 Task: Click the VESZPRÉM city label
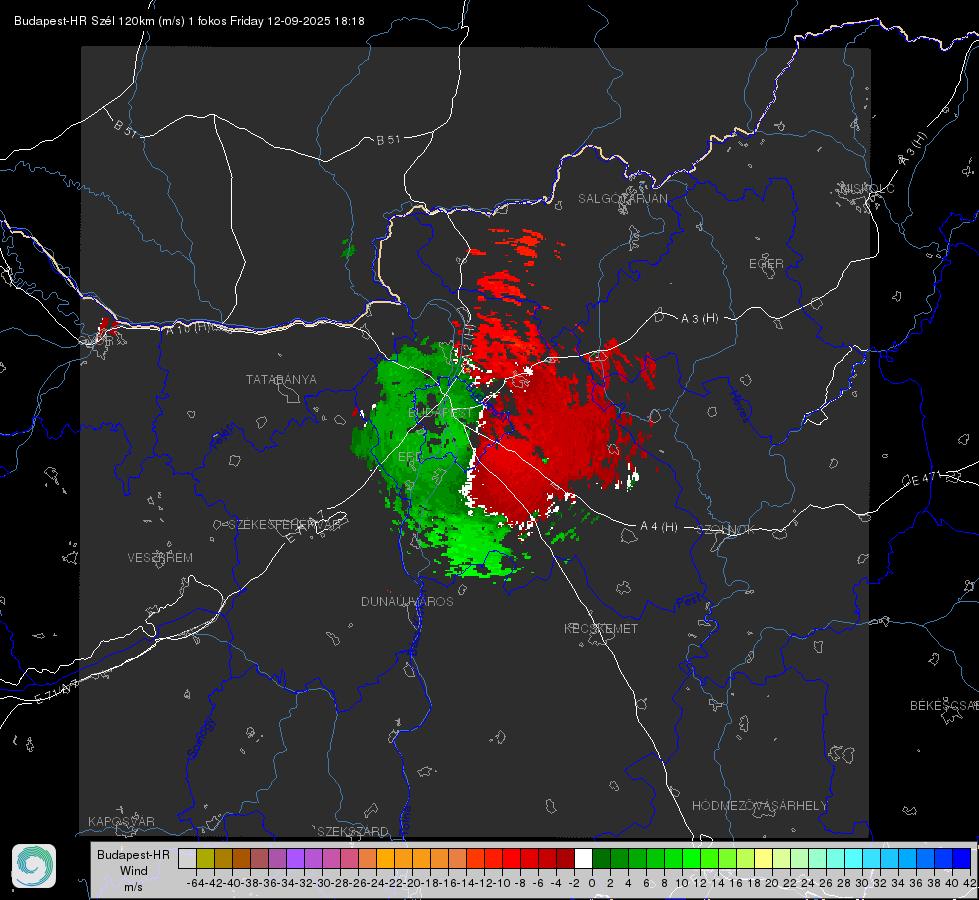click(x=160, y=557)
